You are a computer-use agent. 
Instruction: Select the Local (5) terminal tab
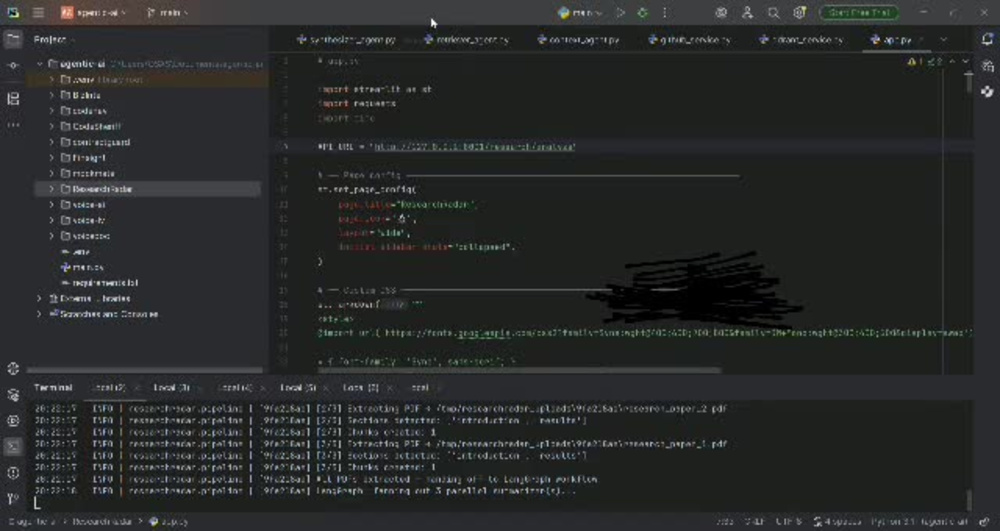(297, 388)
